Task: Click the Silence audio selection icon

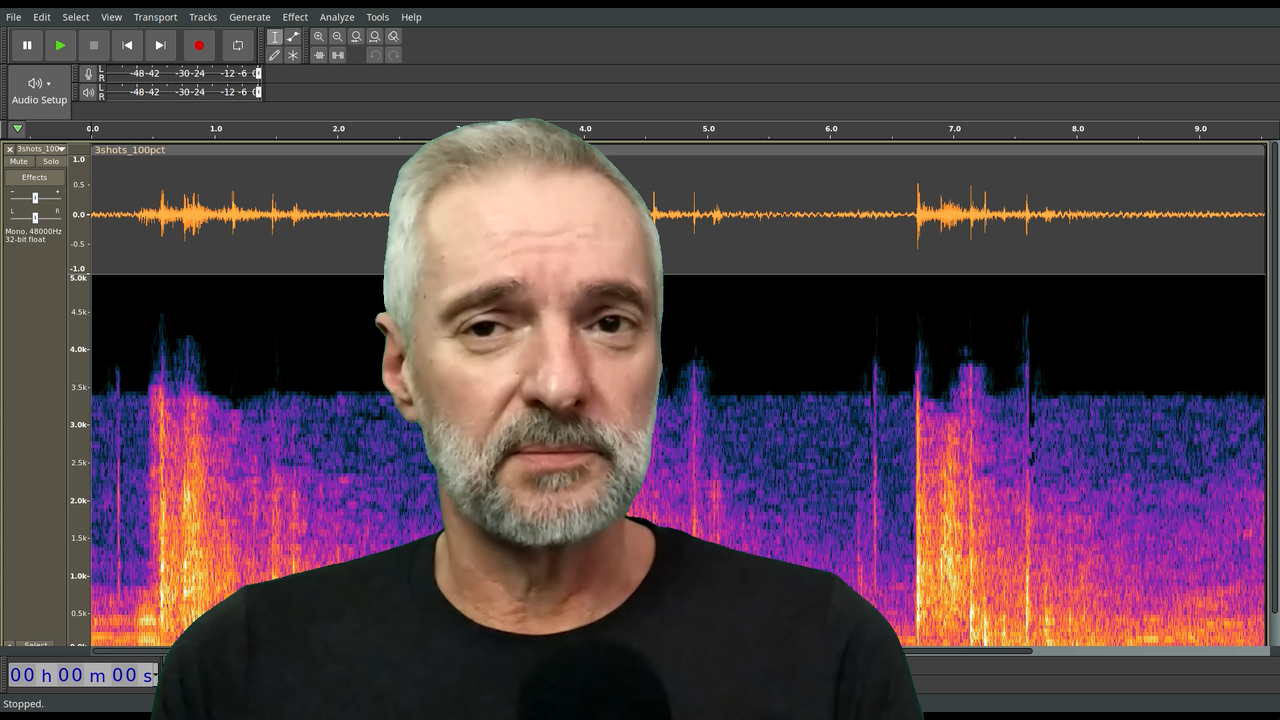Action: 338,55
